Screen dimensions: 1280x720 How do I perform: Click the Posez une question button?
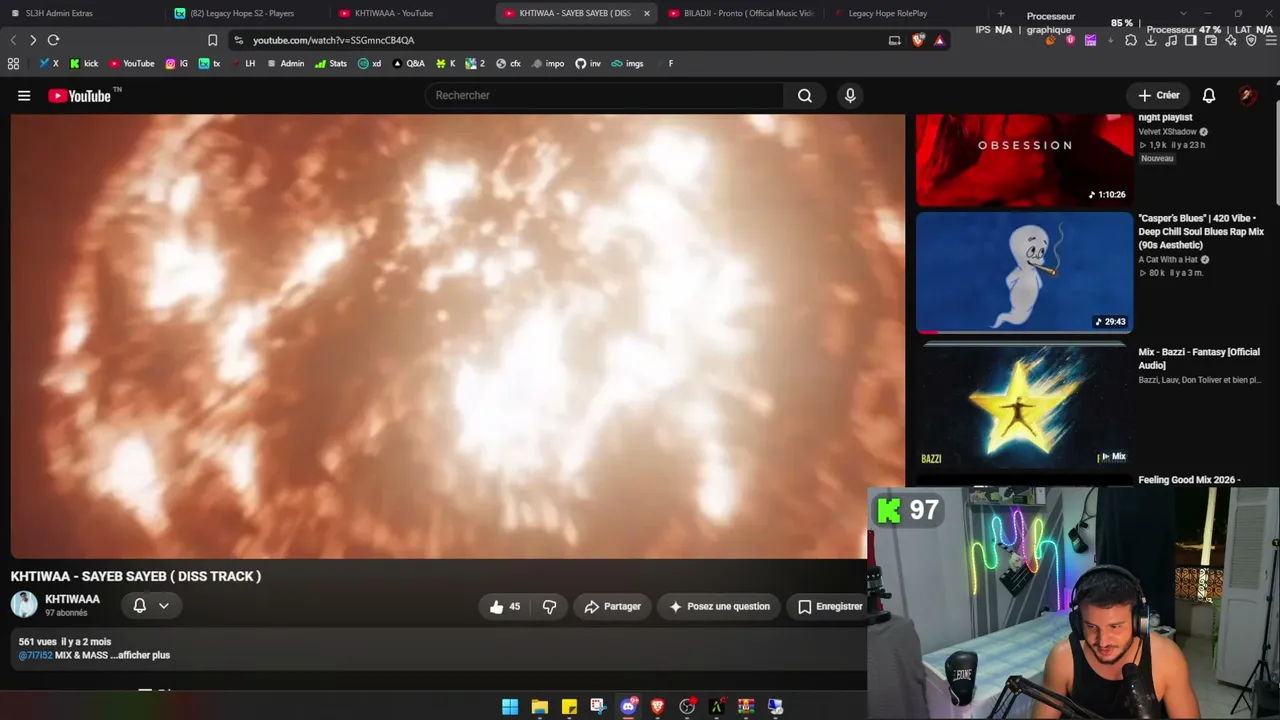(x=719, y=606)
